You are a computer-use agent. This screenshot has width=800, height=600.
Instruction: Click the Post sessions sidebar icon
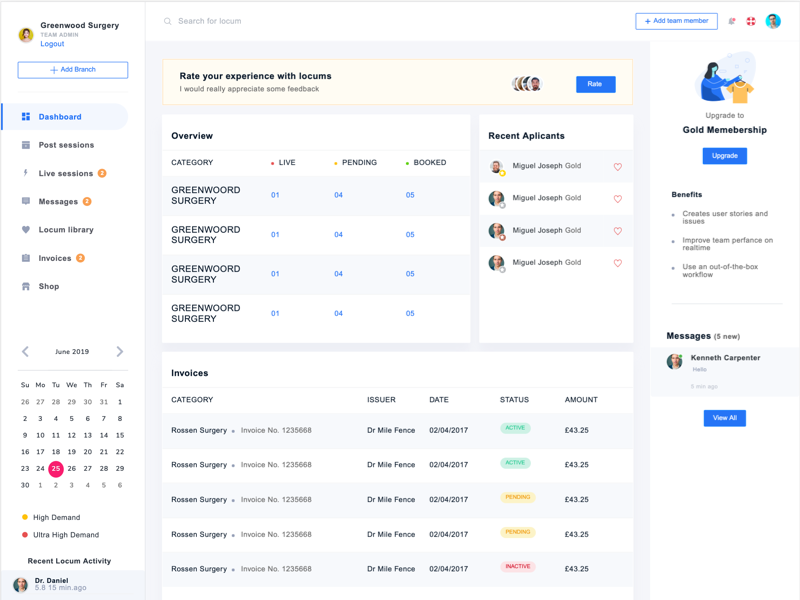(26, 145)
